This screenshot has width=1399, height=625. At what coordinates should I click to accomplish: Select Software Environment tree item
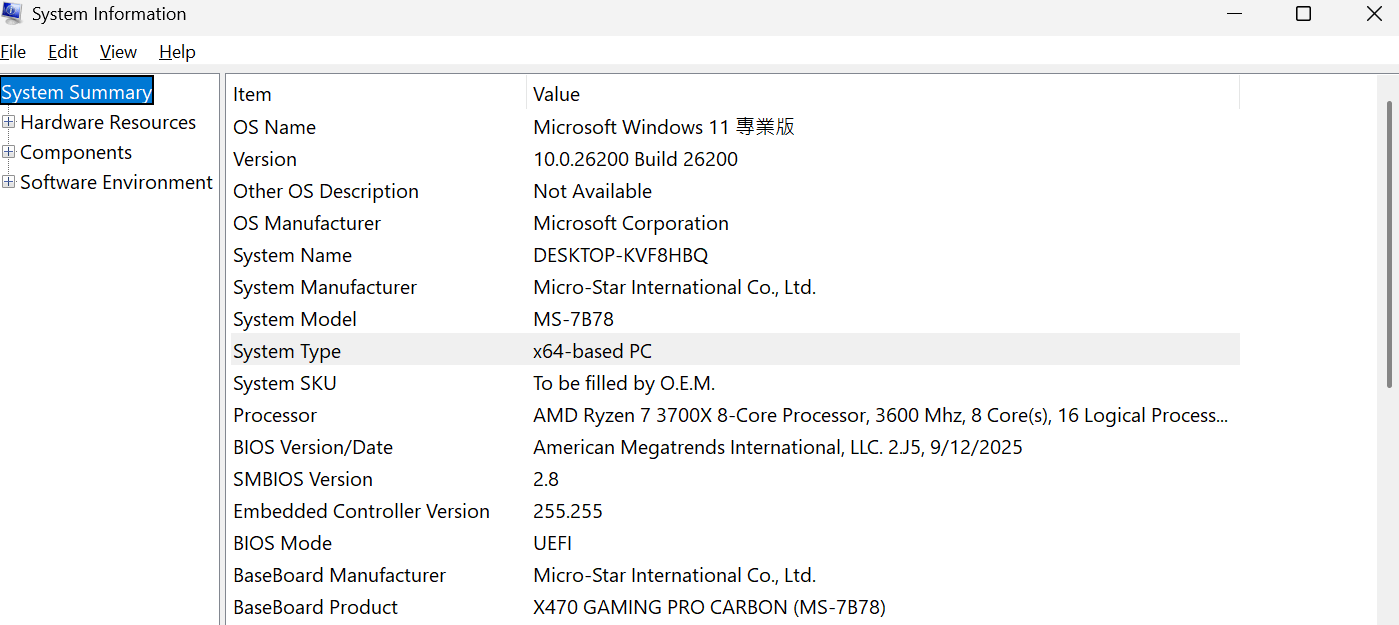point(116,182)
